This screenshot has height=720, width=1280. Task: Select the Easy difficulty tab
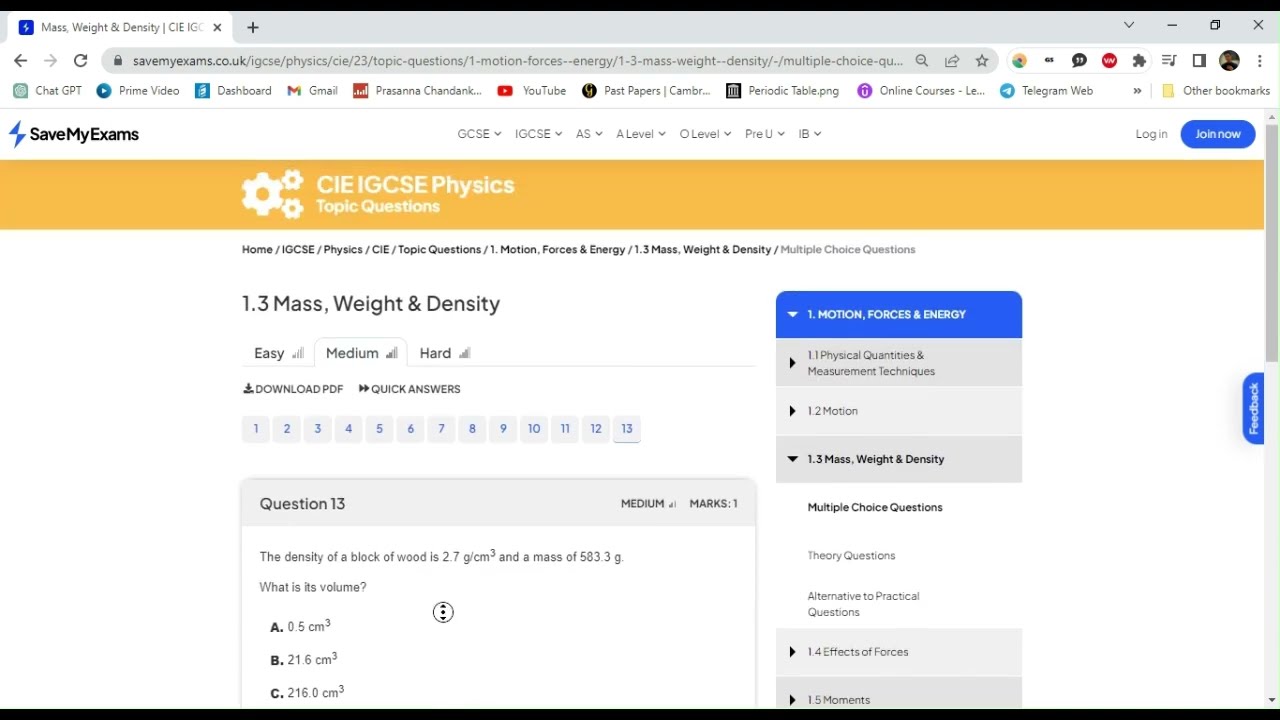[x=278, y=353]
